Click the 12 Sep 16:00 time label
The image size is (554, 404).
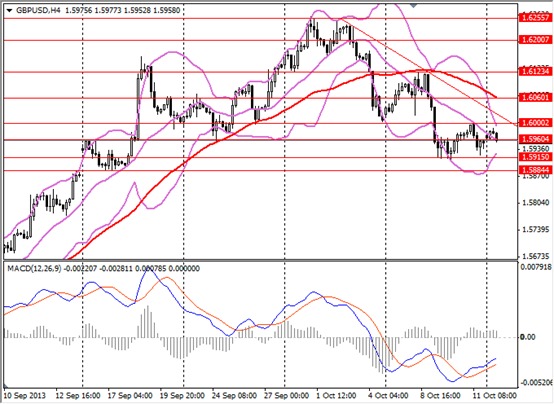78,395
